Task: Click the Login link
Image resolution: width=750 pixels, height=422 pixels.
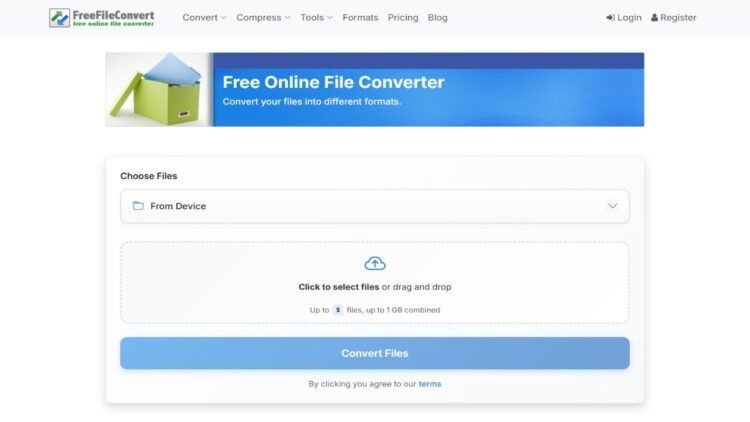Action: (x=624, y=18)
